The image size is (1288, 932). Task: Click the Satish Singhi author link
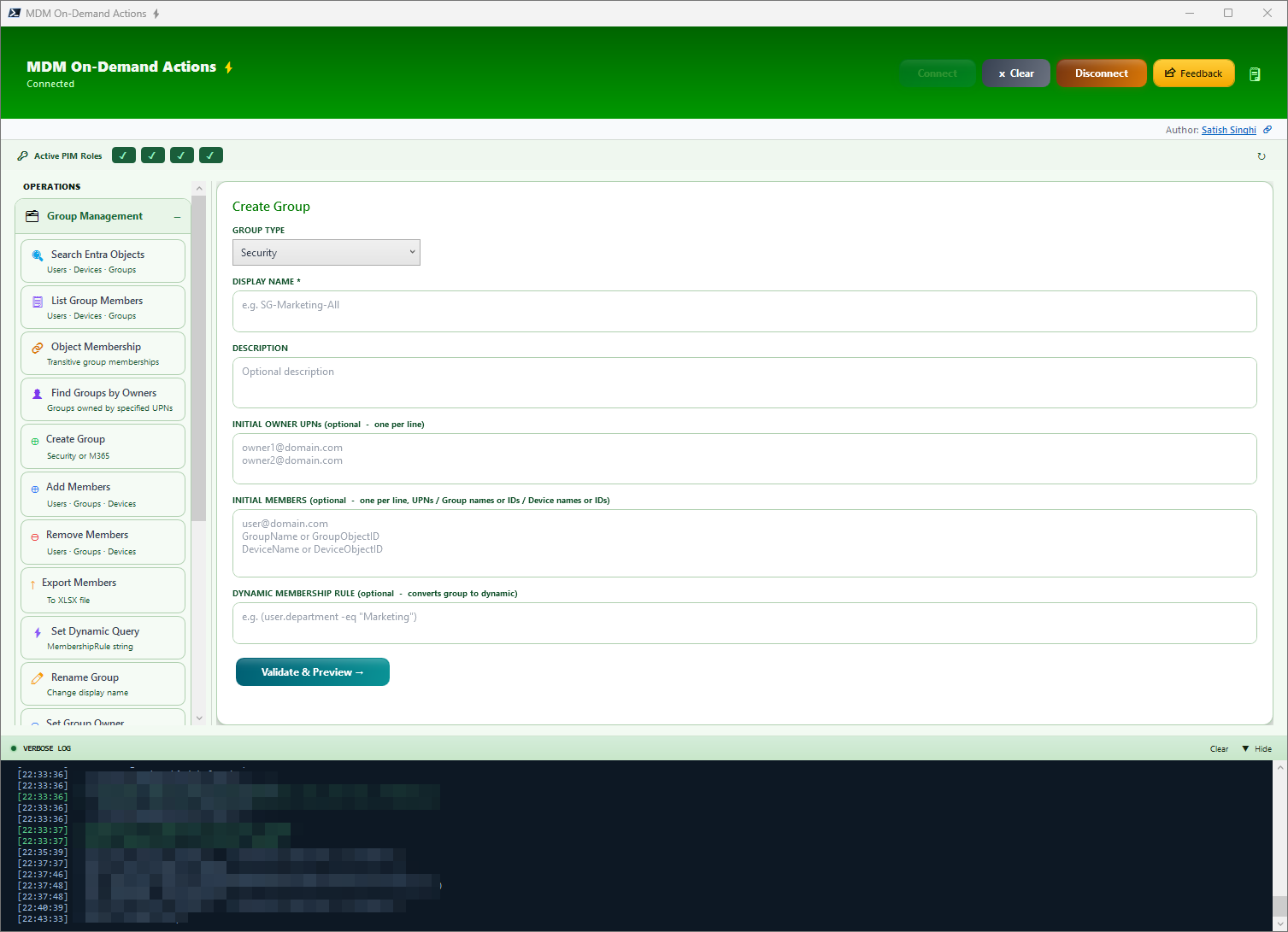click(x=1228, y=129)
